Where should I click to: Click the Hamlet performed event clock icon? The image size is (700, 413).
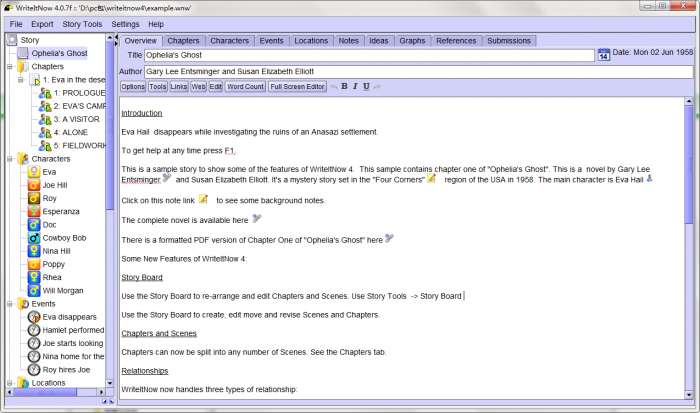coord(34,330)
